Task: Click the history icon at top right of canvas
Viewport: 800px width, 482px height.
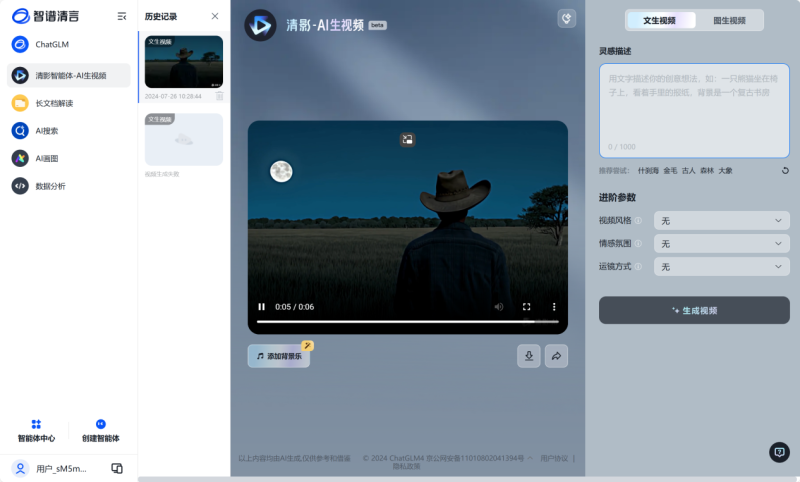Action: pos(566,19)
